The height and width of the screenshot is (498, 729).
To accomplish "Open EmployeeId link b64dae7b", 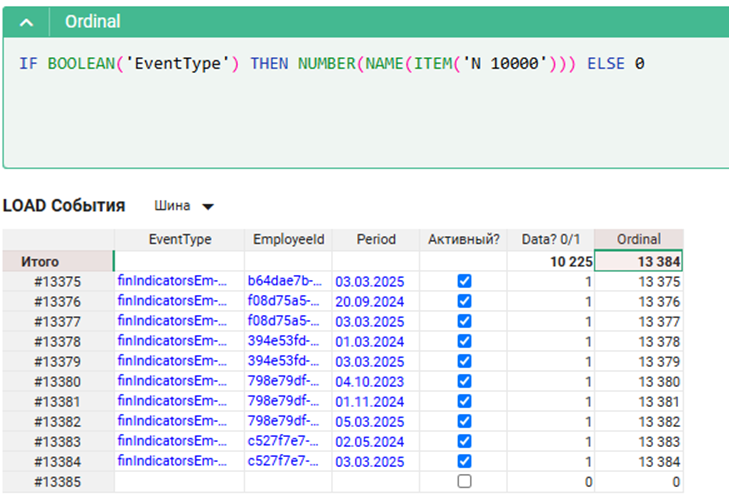I will tap(283, 281).
